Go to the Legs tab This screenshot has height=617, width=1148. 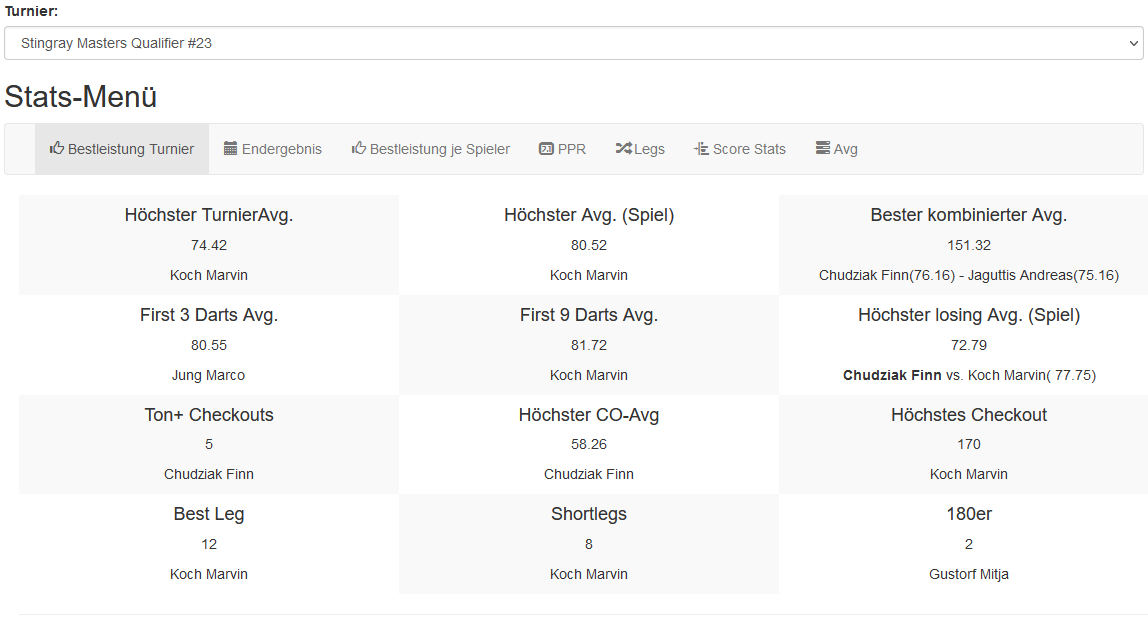tap(649, 149)
